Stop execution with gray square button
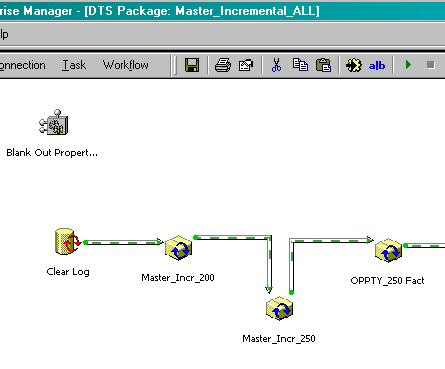Viewport: 445px width, 369px height. pyautogui.click(x=430, y=65)
